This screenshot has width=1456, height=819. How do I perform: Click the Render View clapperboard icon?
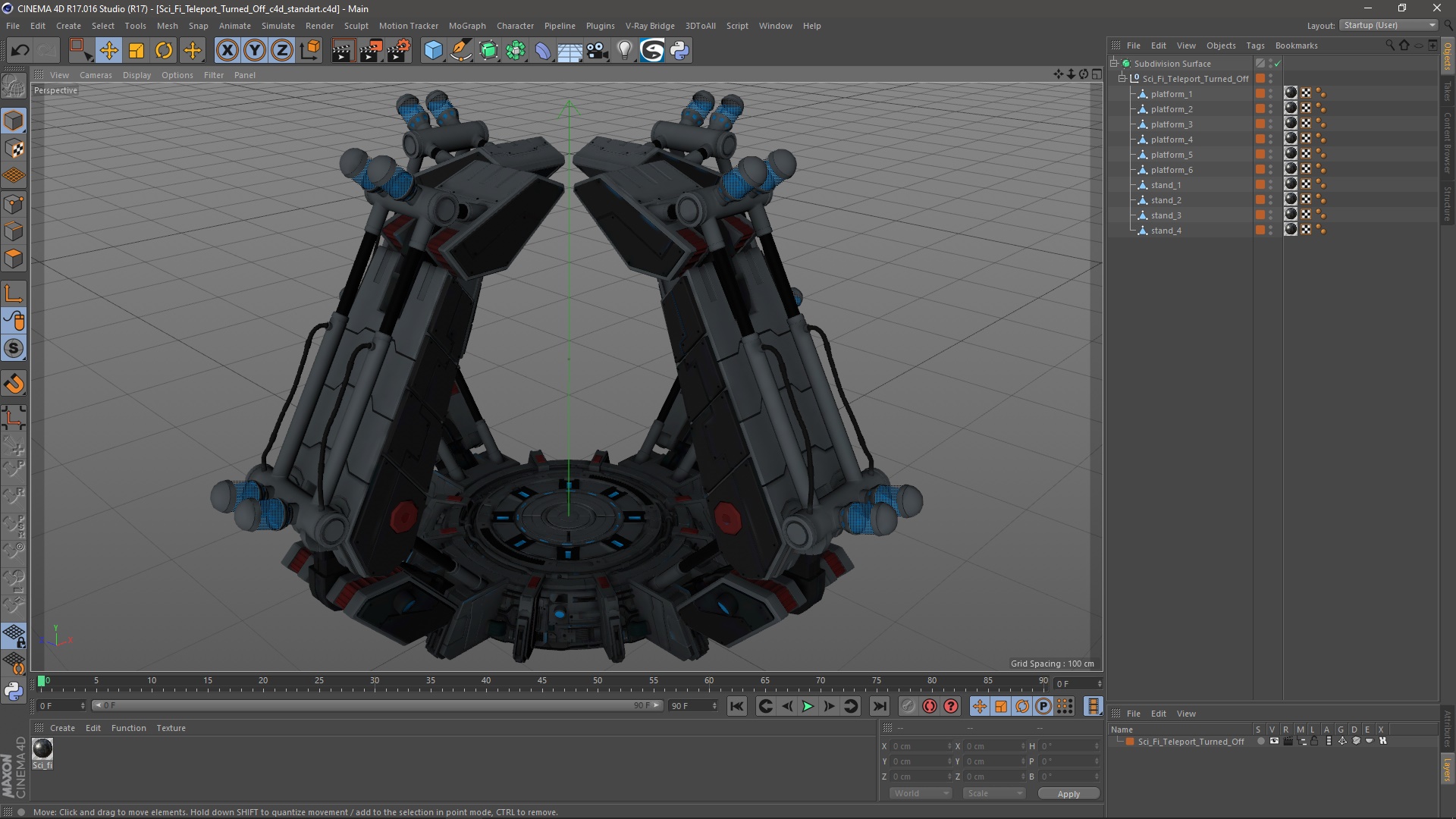(x=343, y=50)
